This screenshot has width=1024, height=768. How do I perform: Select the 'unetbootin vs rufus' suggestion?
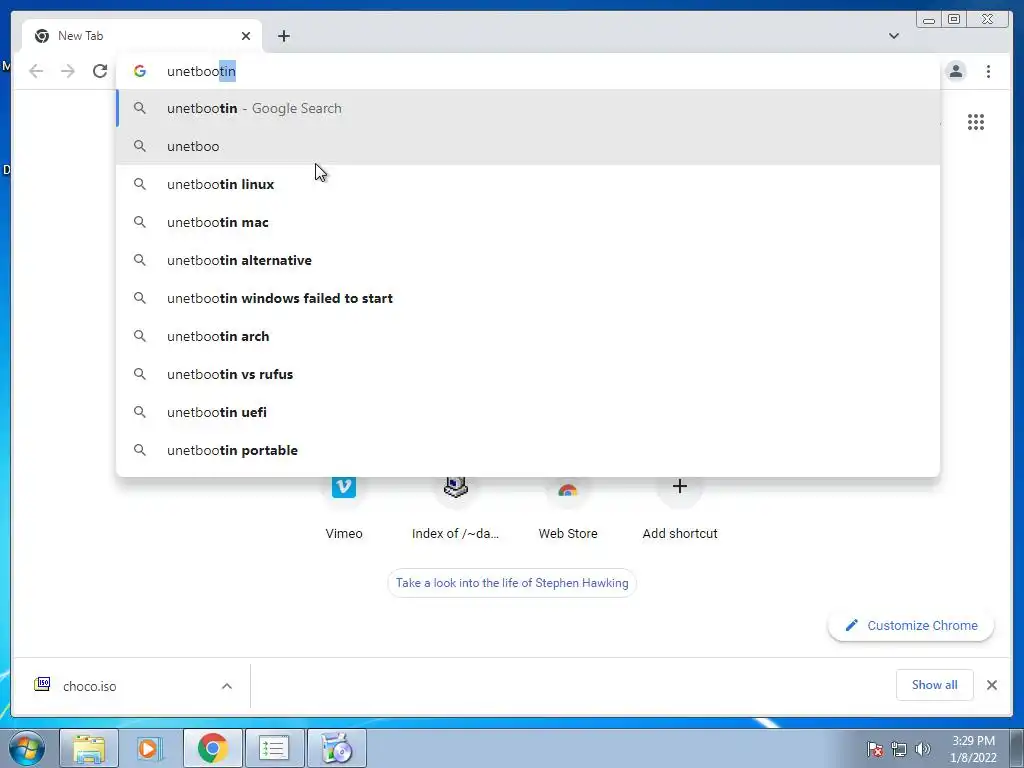click(528, 374)
